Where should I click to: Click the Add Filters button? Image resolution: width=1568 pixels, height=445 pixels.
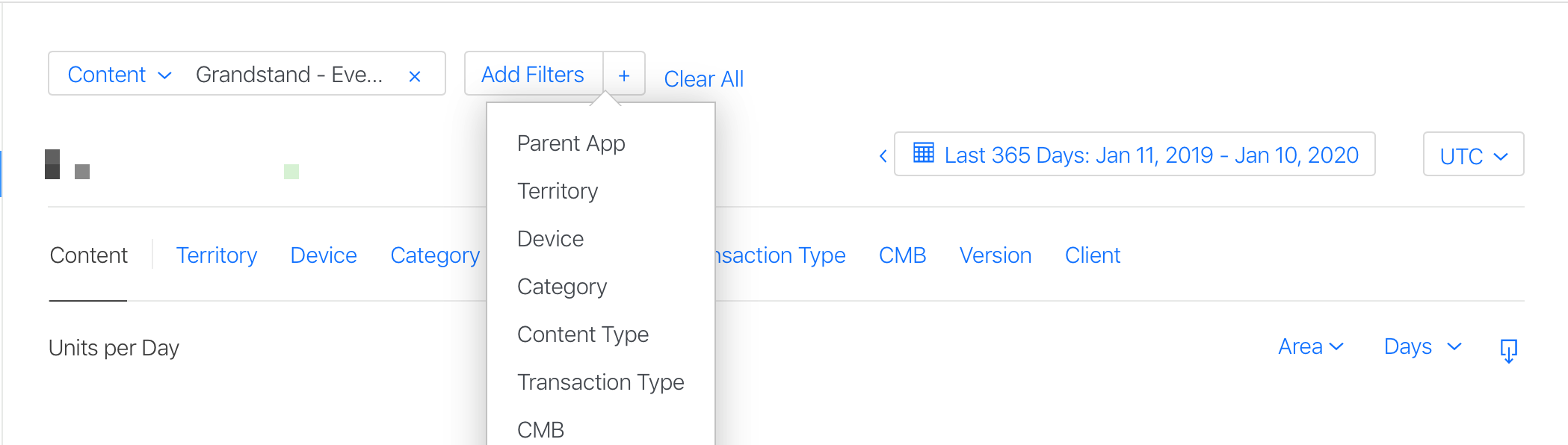pos(533,75)
